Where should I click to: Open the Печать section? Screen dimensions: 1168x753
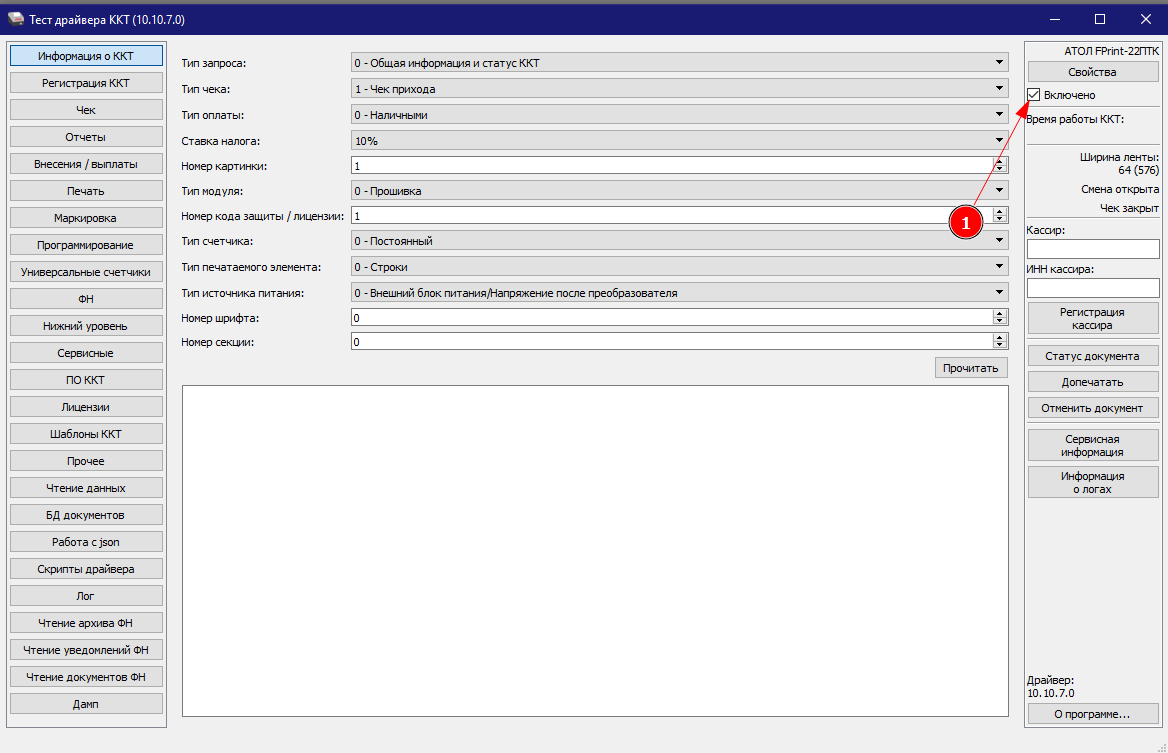pos(86,191)
